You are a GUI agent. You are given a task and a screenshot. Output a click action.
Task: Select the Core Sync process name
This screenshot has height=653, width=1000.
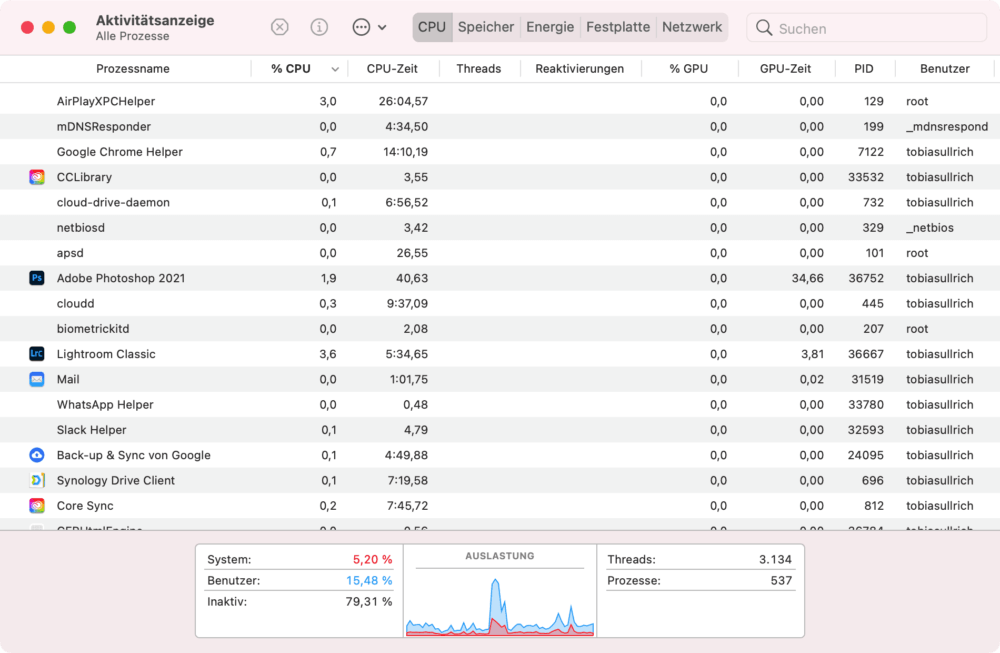pyautogui.click(x=85, y=506)
